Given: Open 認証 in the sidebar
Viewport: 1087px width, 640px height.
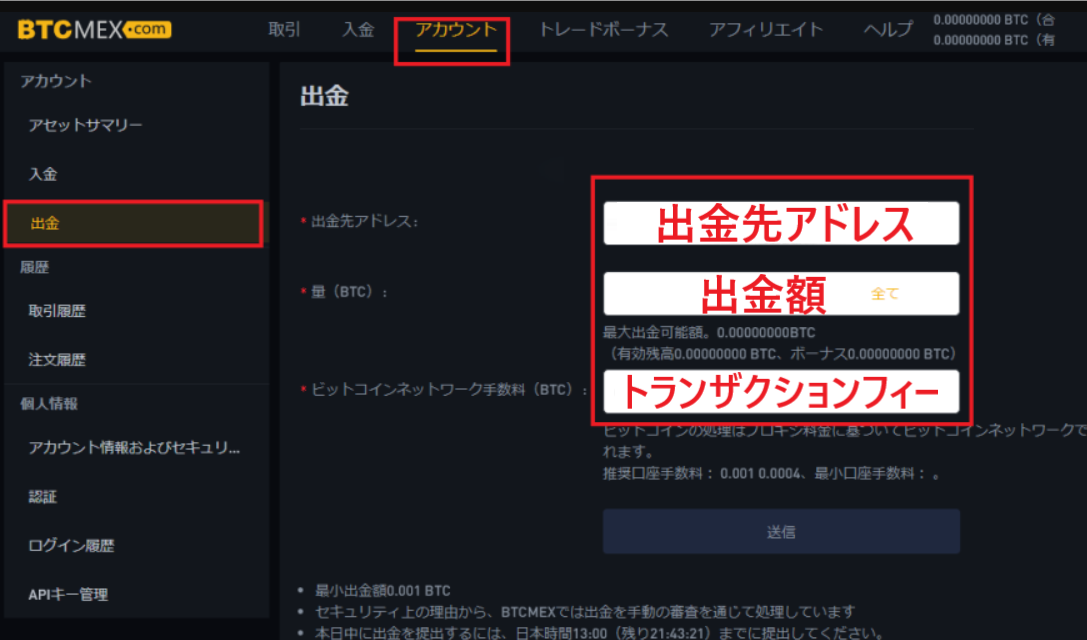Looking at the screenshot, I should coord(42,496).
